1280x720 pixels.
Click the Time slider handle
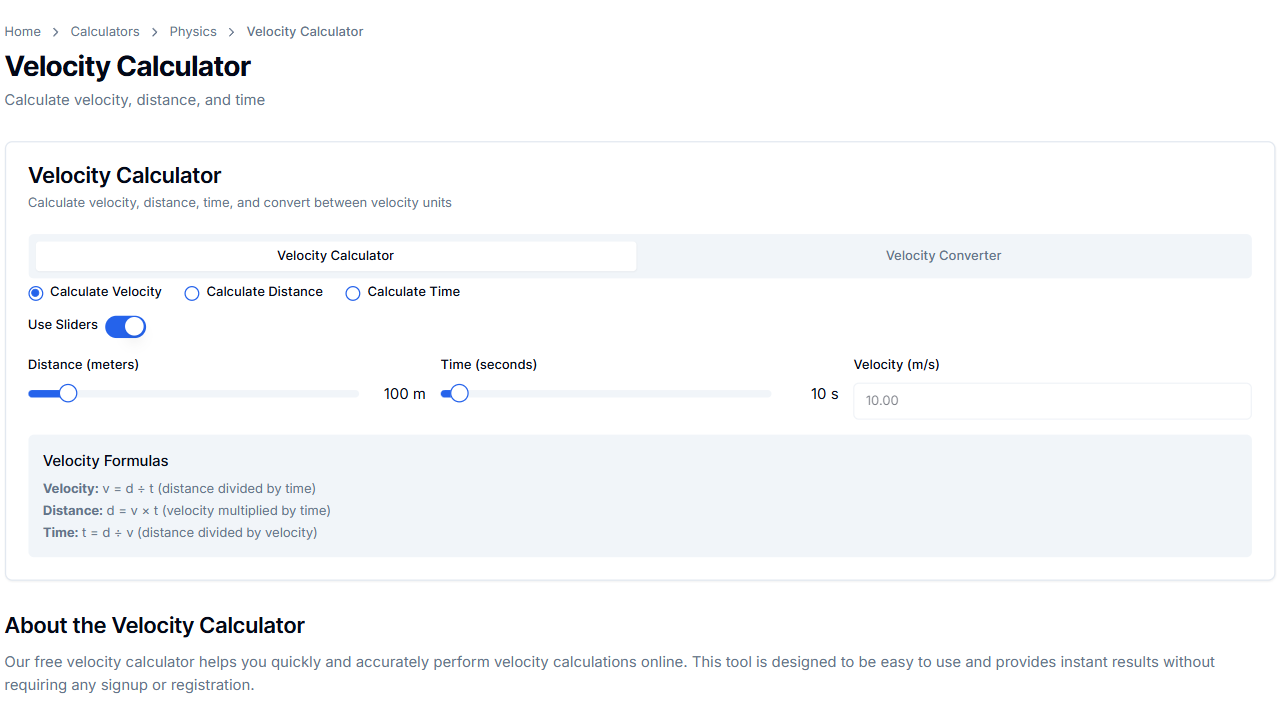click(x=459, y=394)
